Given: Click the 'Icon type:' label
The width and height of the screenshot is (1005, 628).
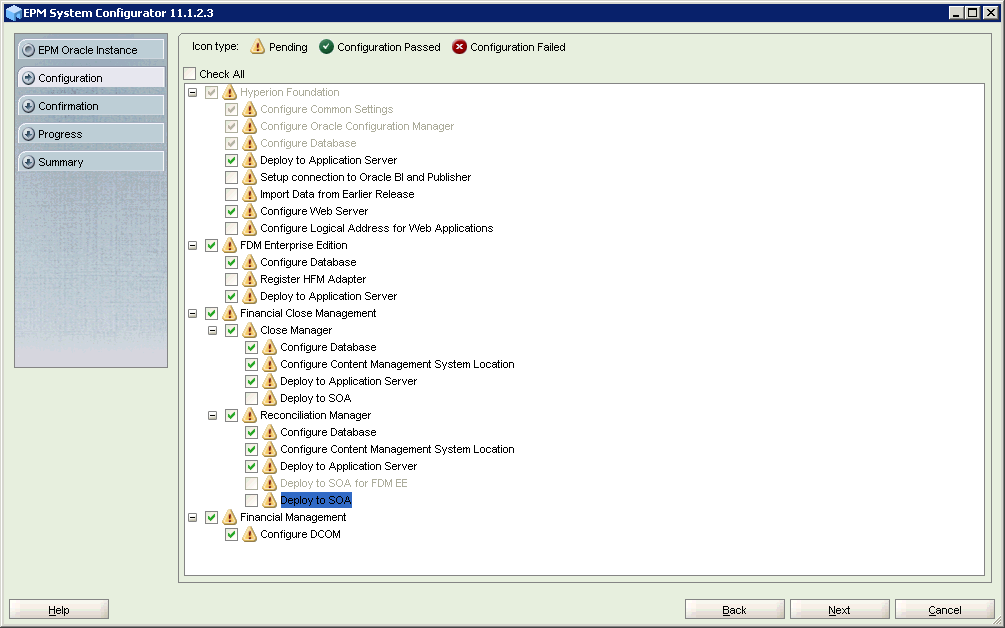Looking at the screenshot, I should click(x=215, y=47).
